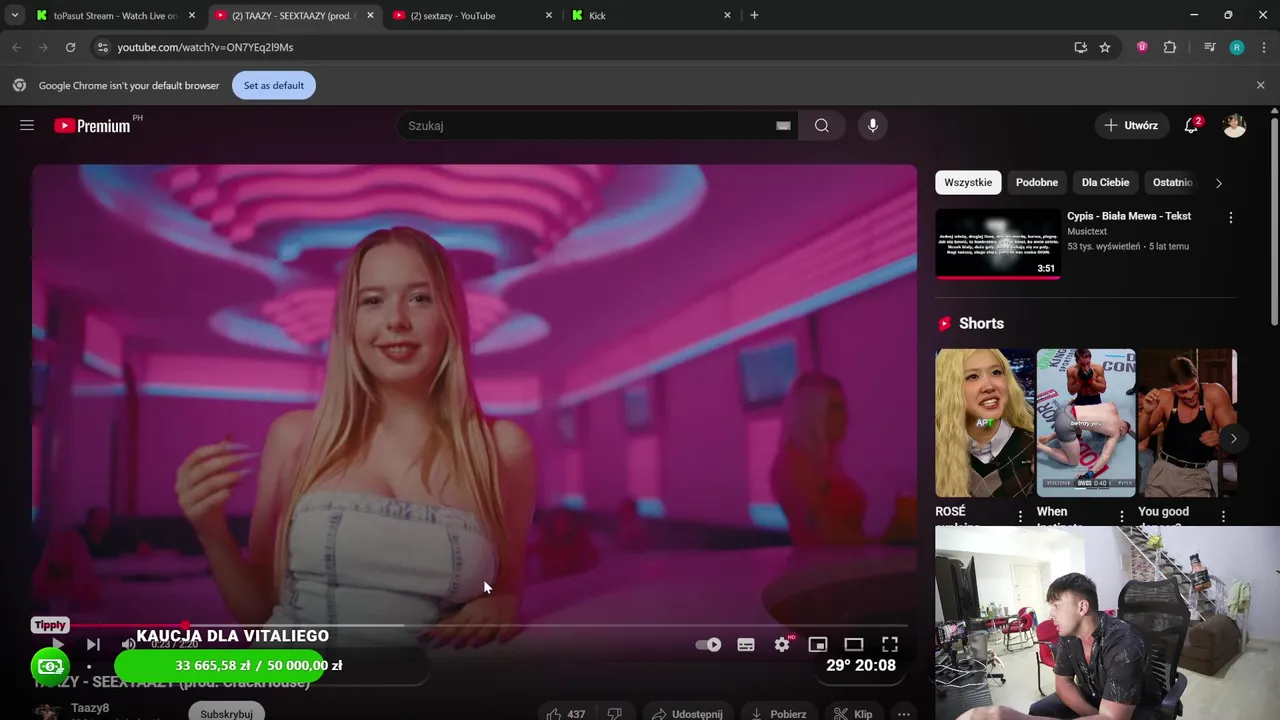The height and width of the screenshot is (720, 1280).
Task: Click the next video button in player
Action: point(93,645)
